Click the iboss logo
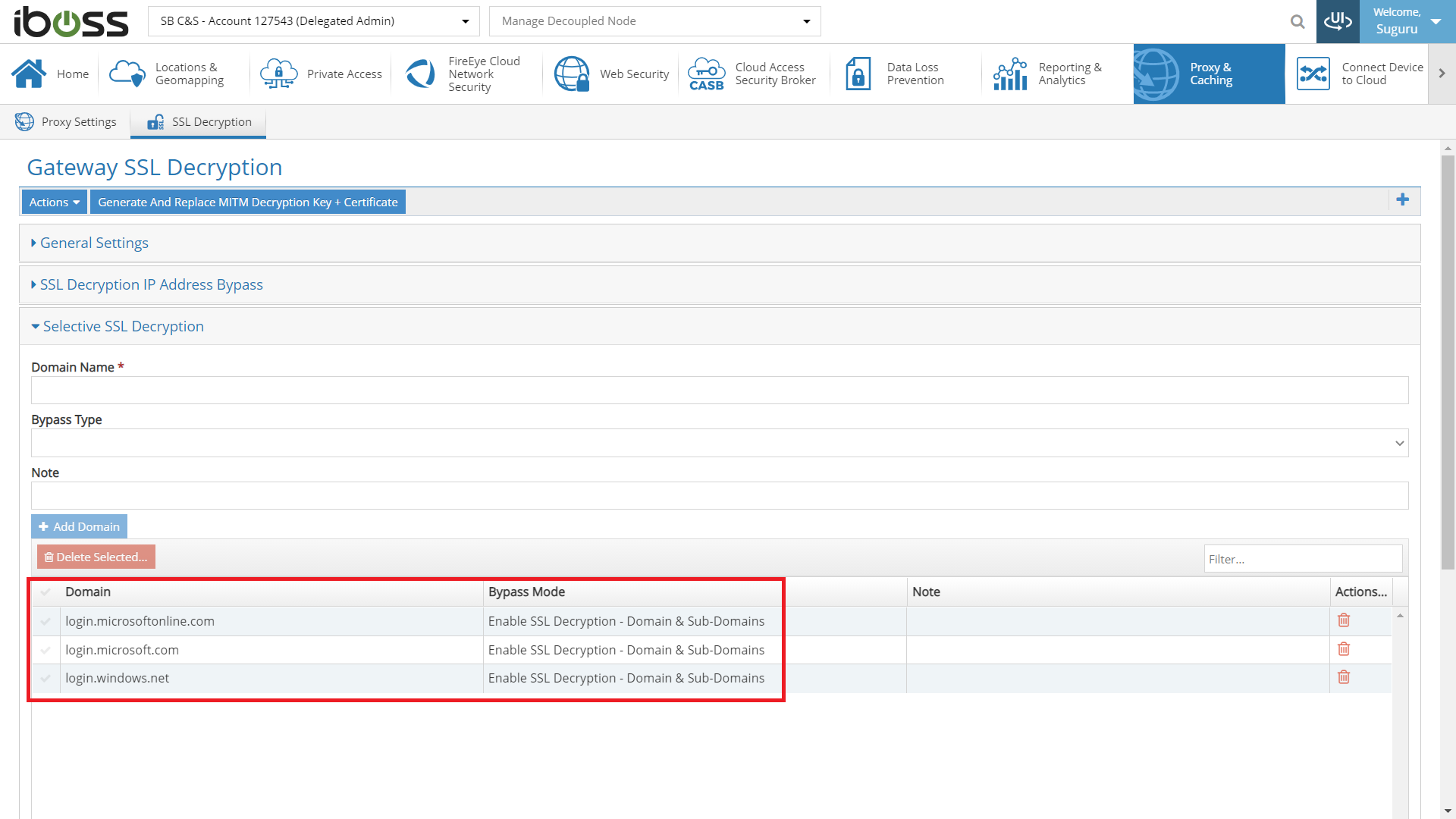The width and height of the screenshot is (1456, 819). (71, 22)
